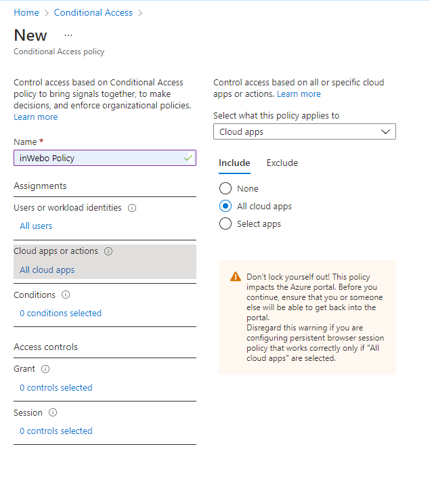Click the Conditions info icon
Viewport: 430px width, 491px height.
66,295
